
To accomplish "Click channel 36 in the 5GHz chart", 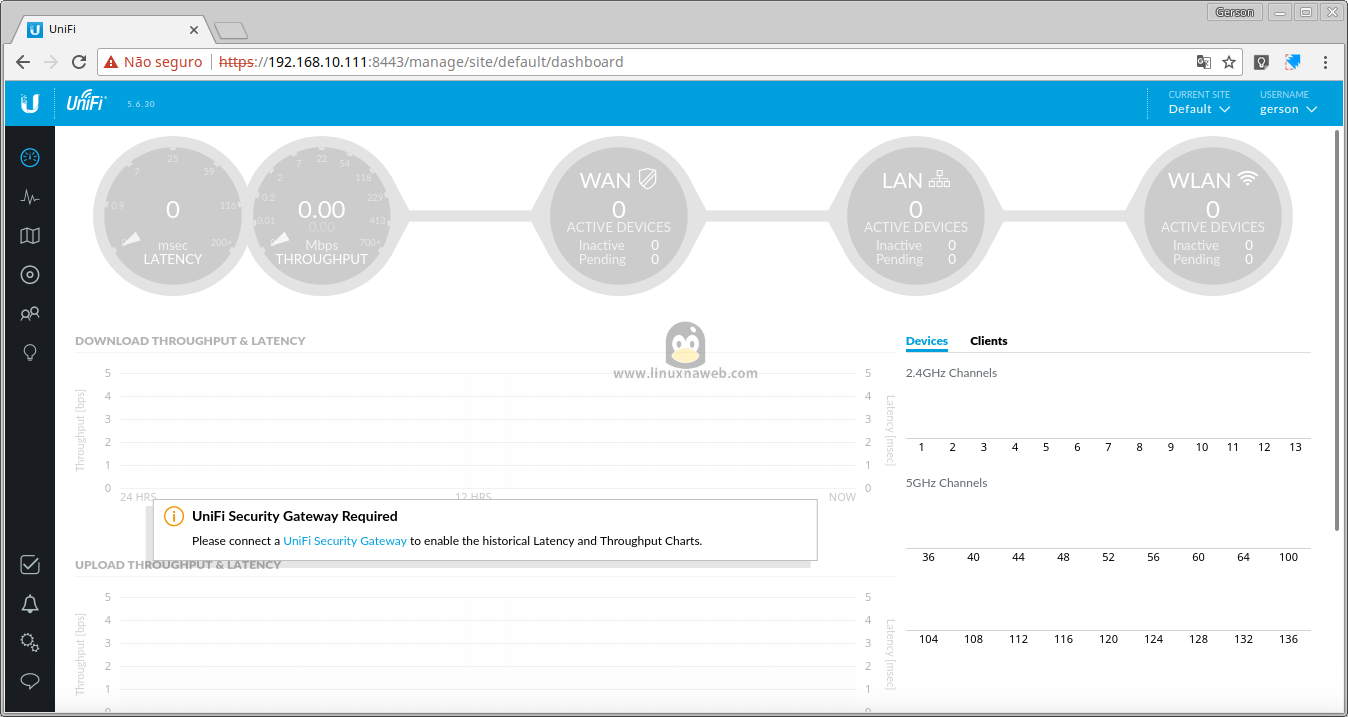I will click(929, 557).
